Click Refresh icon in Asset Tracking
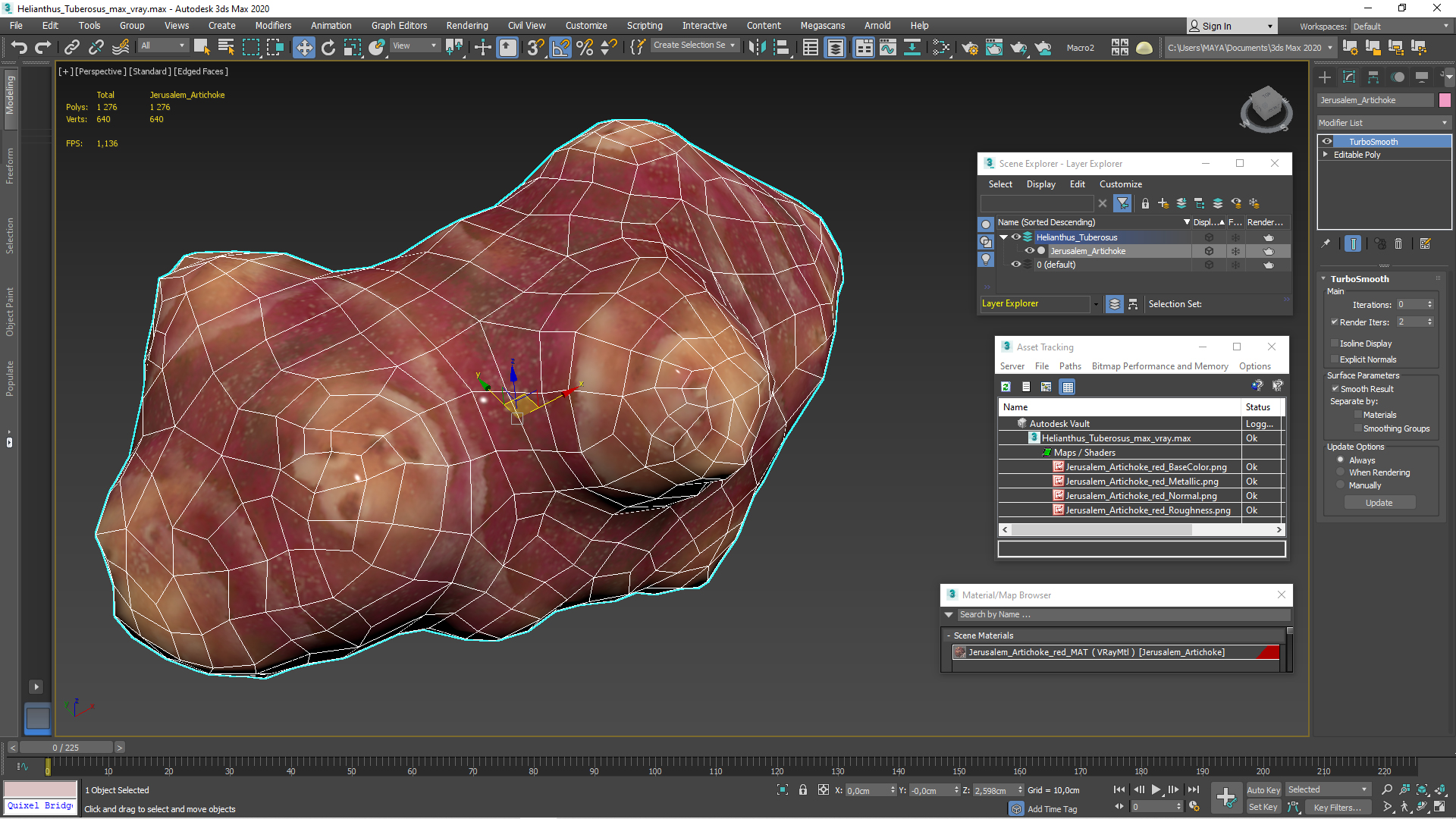This screenshot has width=1456, height=819. point(1006,387)
